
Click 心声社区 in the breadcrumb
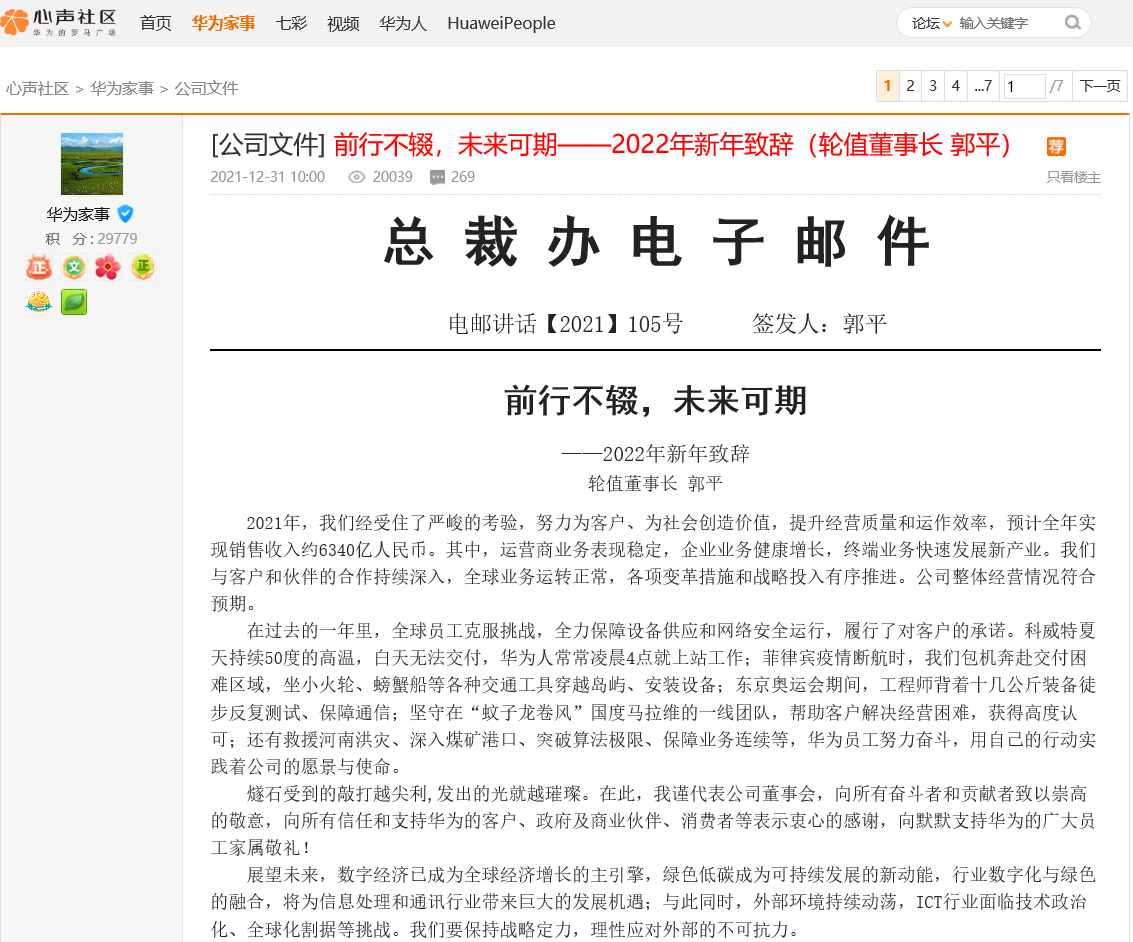pyautogui.click(x=38, y=88)
